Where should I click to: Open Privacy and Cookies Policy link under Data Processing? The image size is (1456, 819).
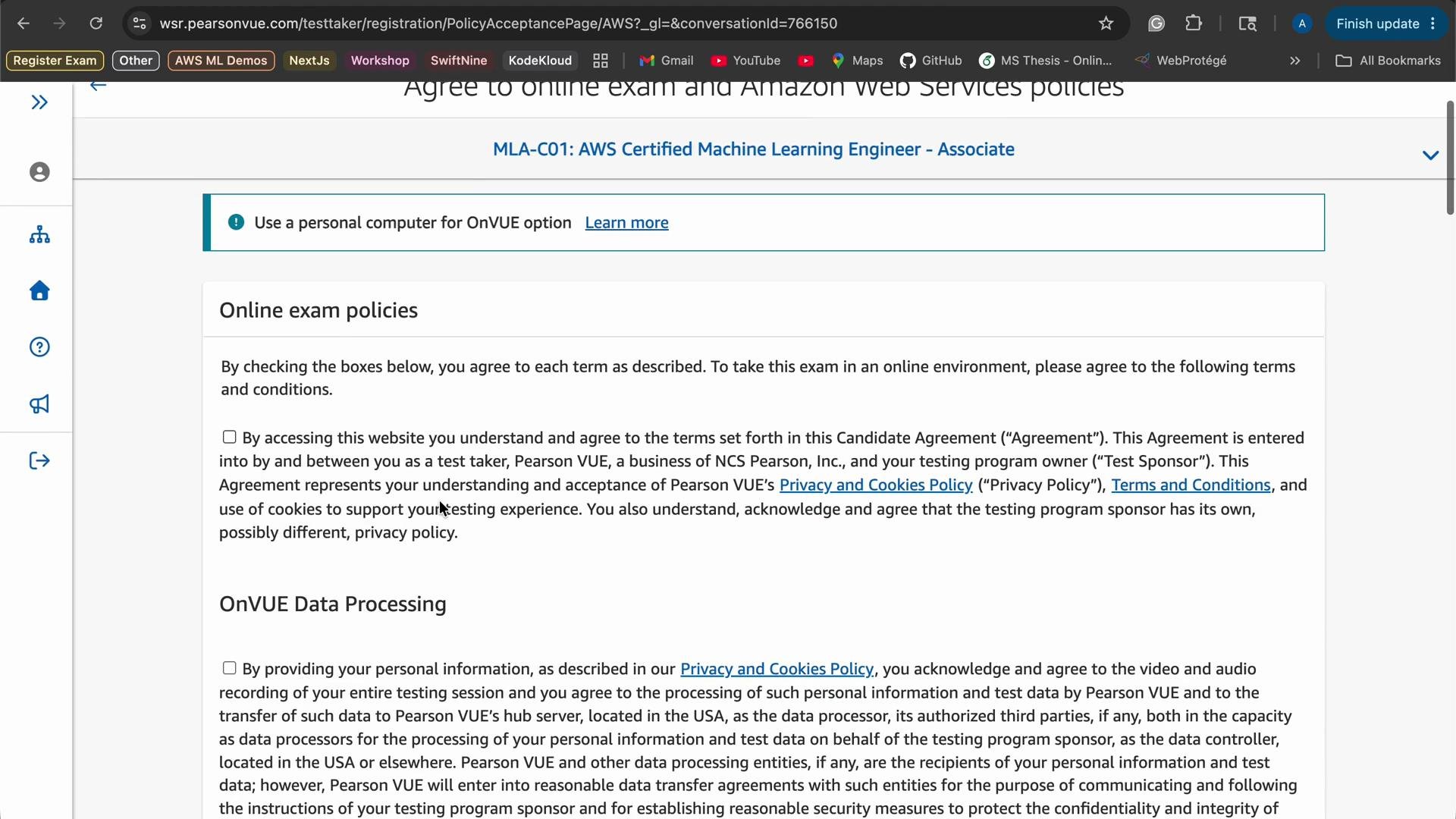pos(777,669)
